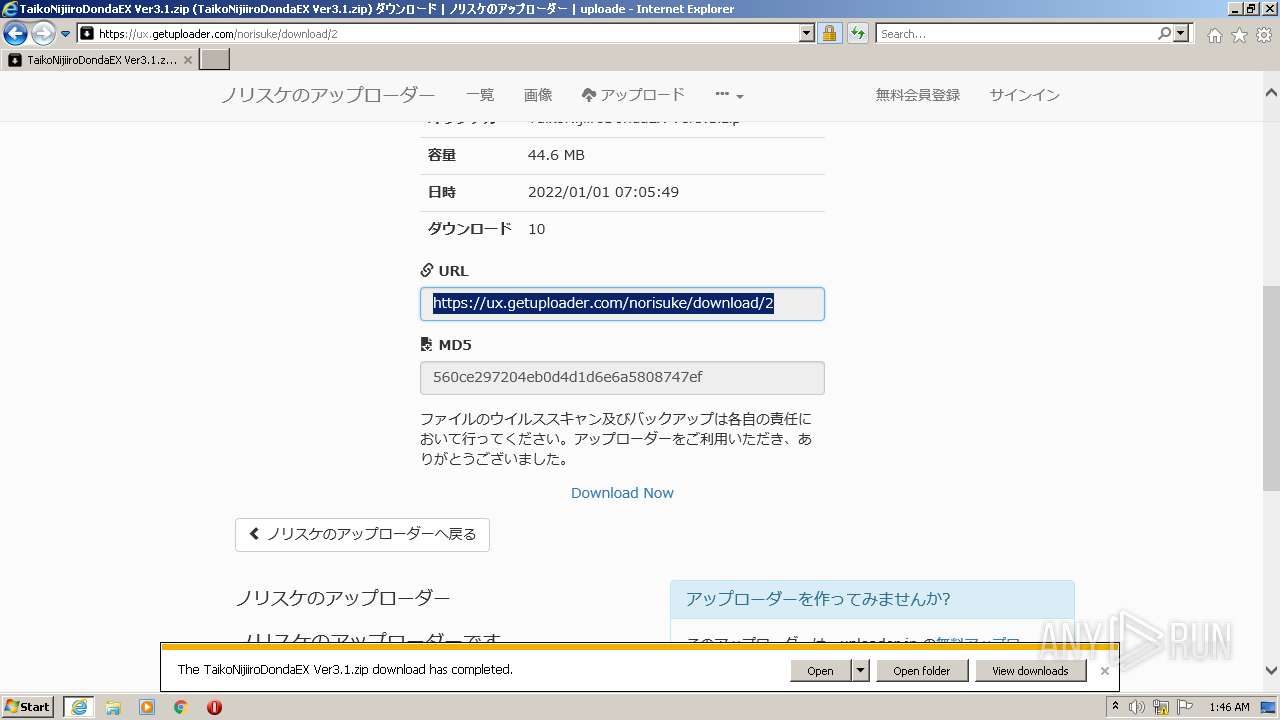Click the address bar URL field
1280x720 pixels.
pyautogui.click(x=438, y=34)
